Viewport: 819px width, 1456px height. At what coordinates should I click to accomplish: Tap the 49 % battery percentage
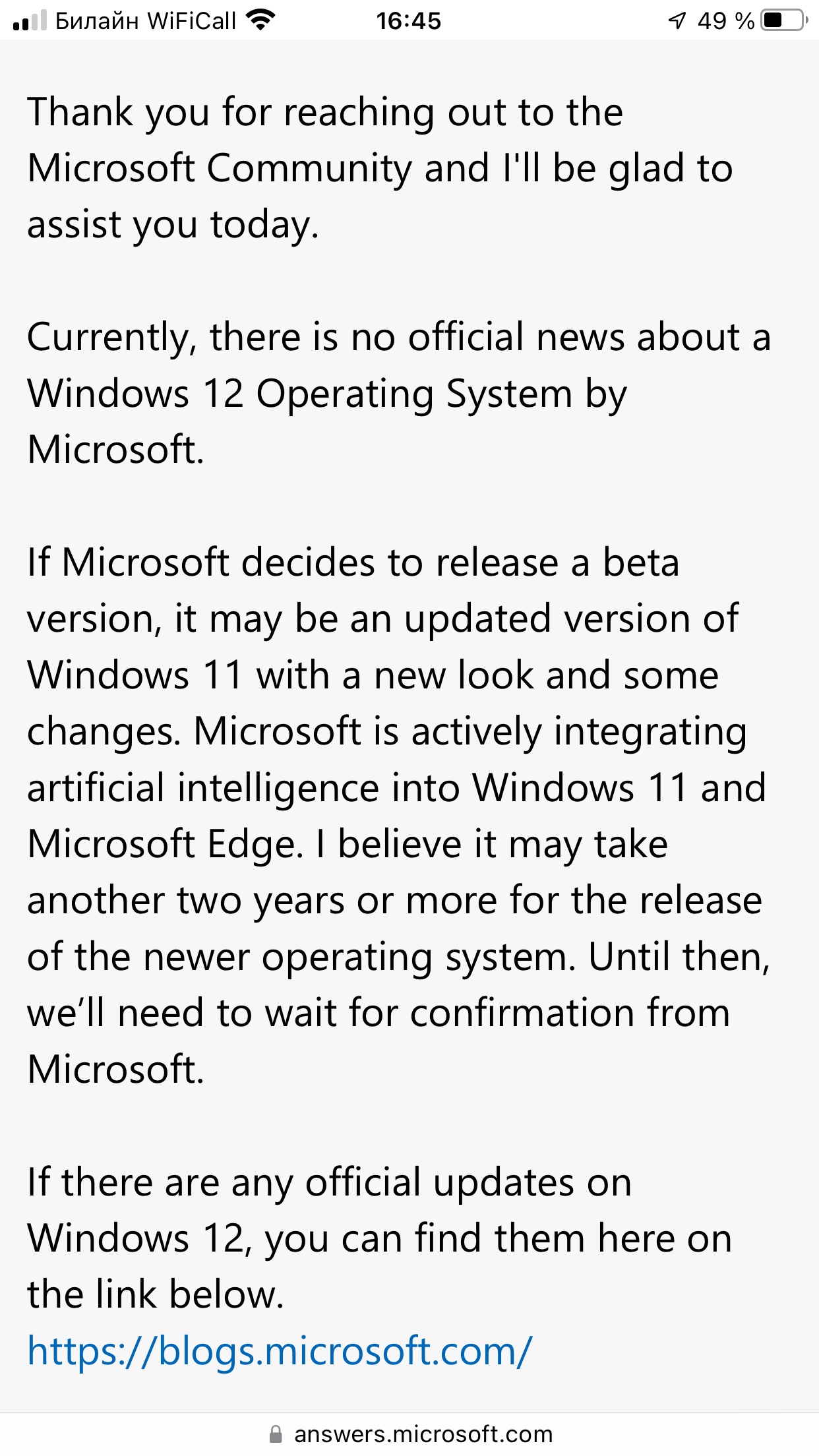click(725, 21)
